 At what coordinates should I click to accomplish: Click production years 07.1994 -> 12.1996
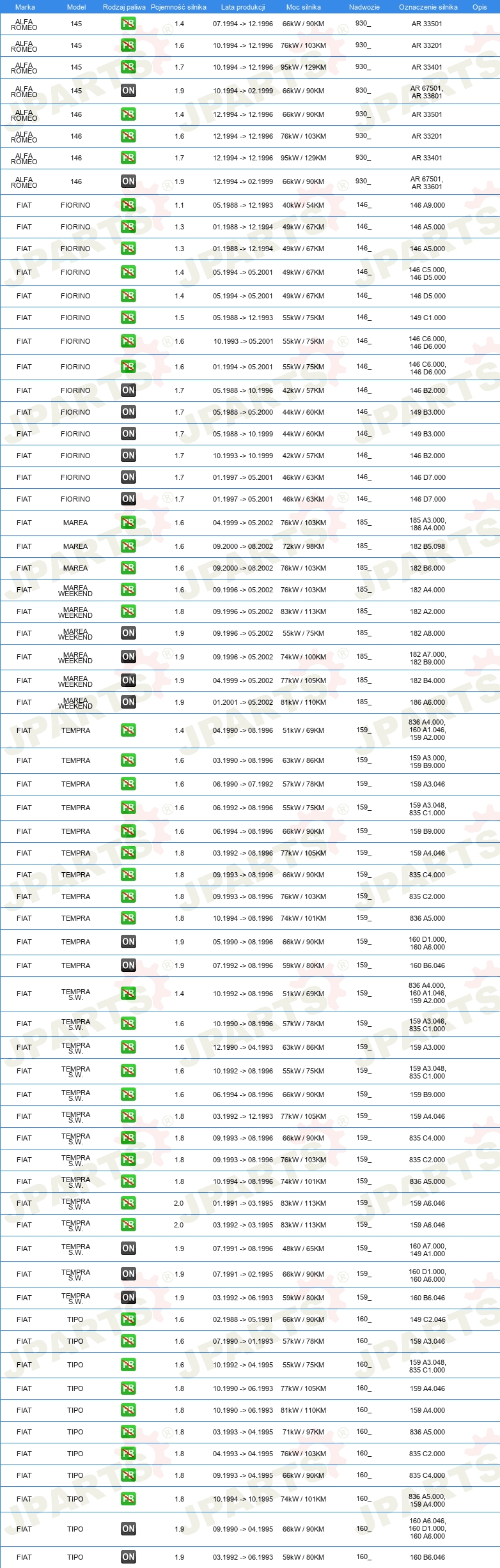pos(243,24)
